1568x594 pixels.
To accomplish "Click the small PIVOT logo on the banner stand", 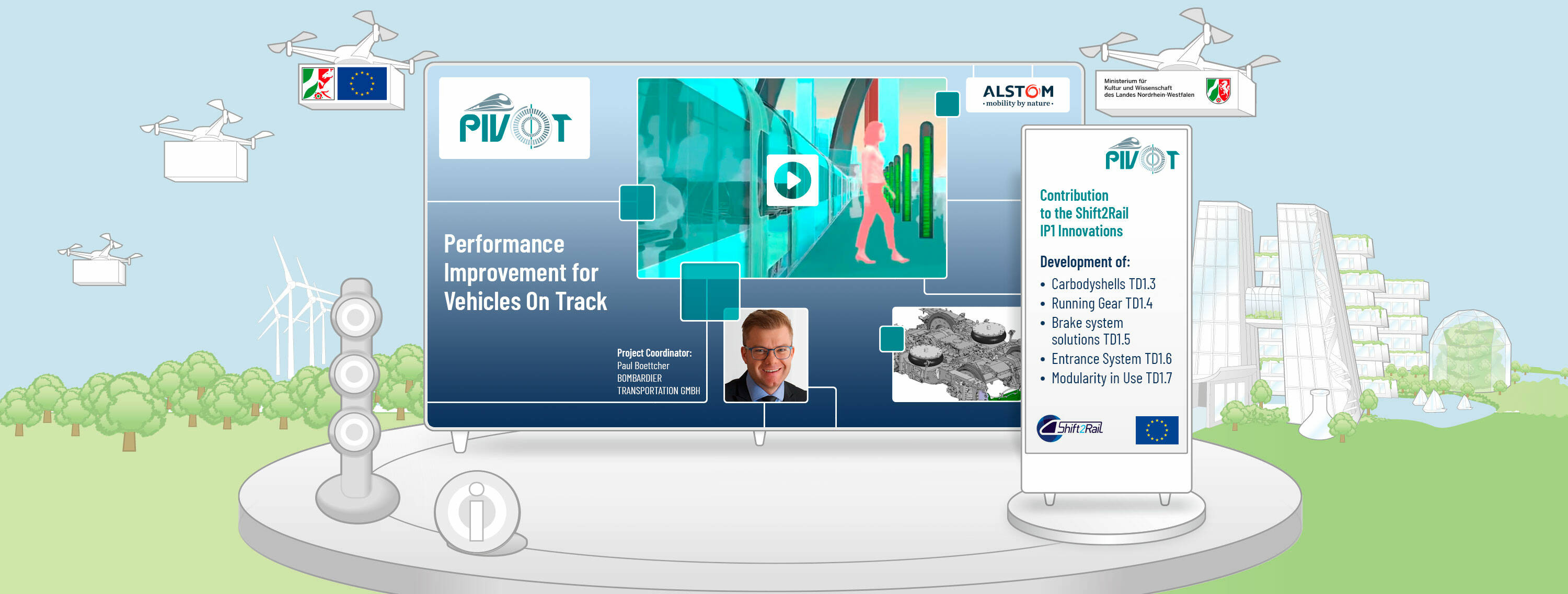I will [1142, 156].
